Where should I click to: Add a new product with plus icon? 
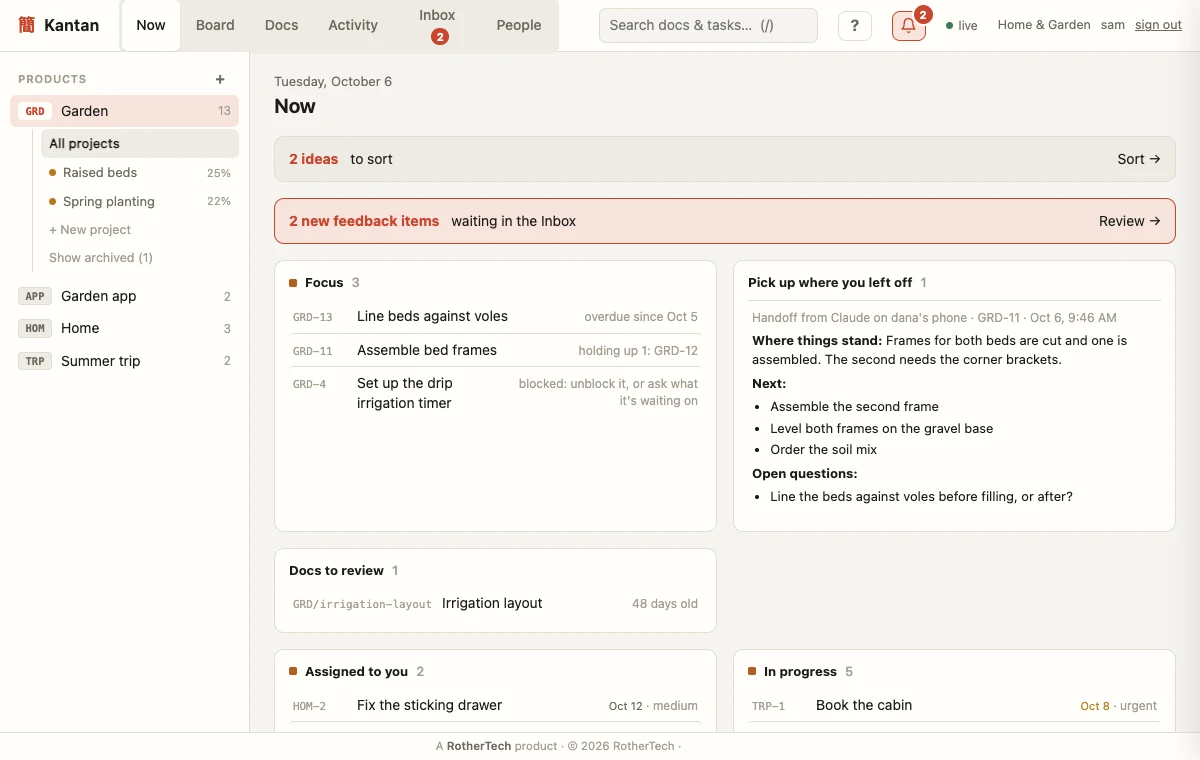click(x=220, y=79)
